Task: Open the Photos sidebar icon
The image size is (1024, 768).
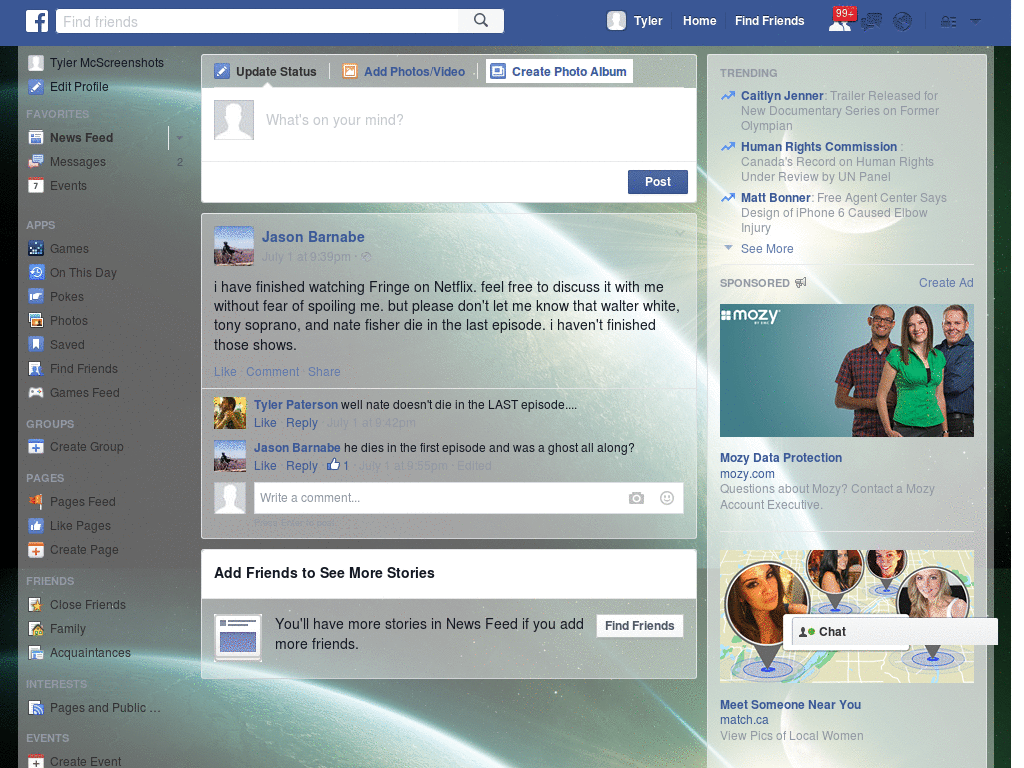Action: [x=36, y=321]
